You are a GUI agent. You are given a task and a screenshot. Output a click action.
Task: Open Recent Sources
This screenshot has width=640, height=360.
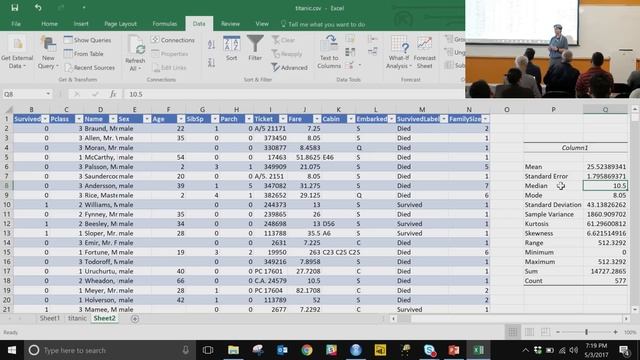89,67
